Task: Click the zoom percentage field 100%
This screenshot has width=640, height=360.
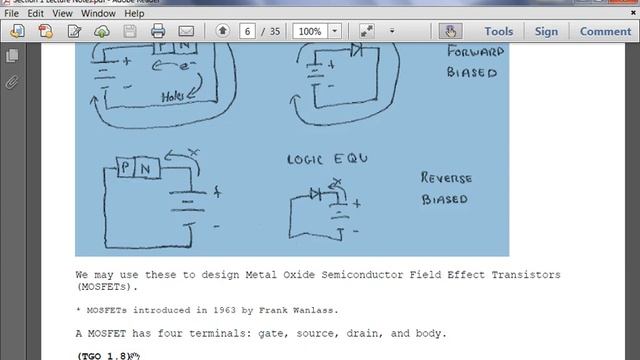Action: pos(310,31)
